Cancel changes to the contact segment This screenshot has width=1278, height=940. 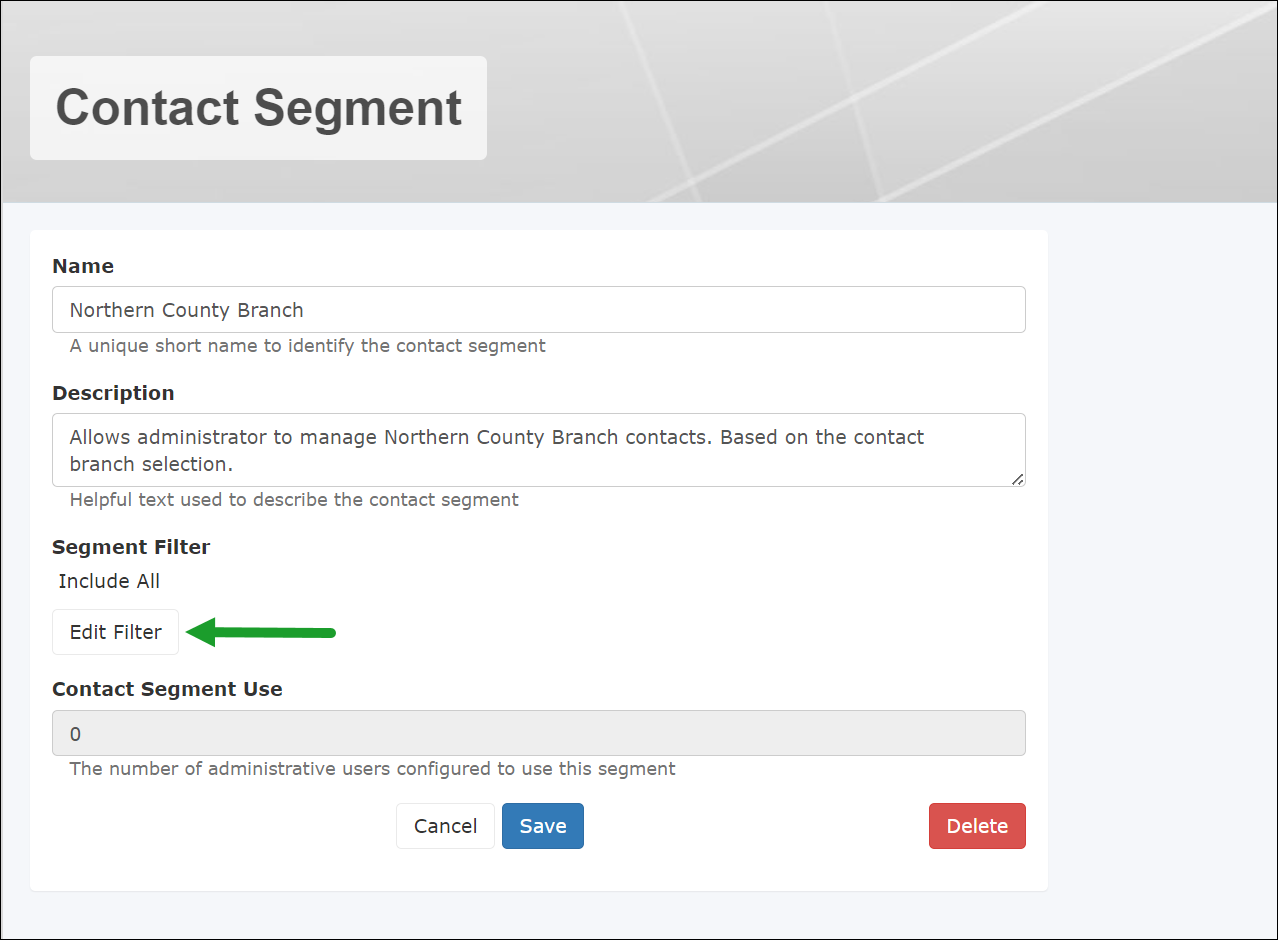pos(445,826)
